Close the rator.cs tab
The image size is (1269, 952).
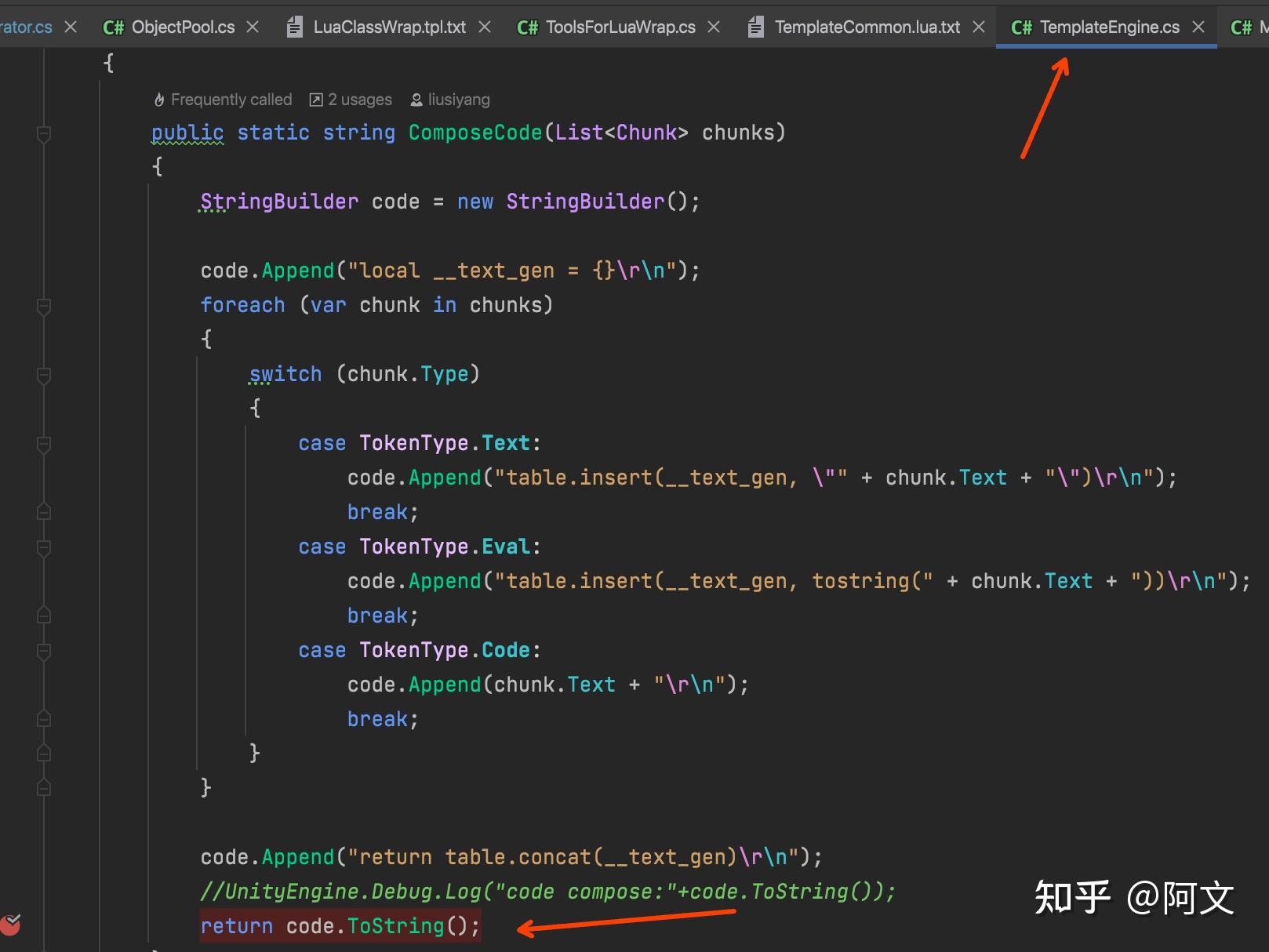coord(71,27)
